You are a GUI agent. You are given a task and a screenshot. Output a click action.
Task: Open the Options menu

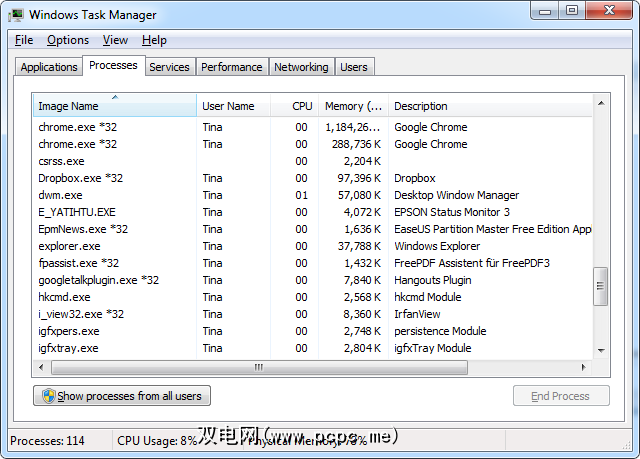tap(68, 40)
